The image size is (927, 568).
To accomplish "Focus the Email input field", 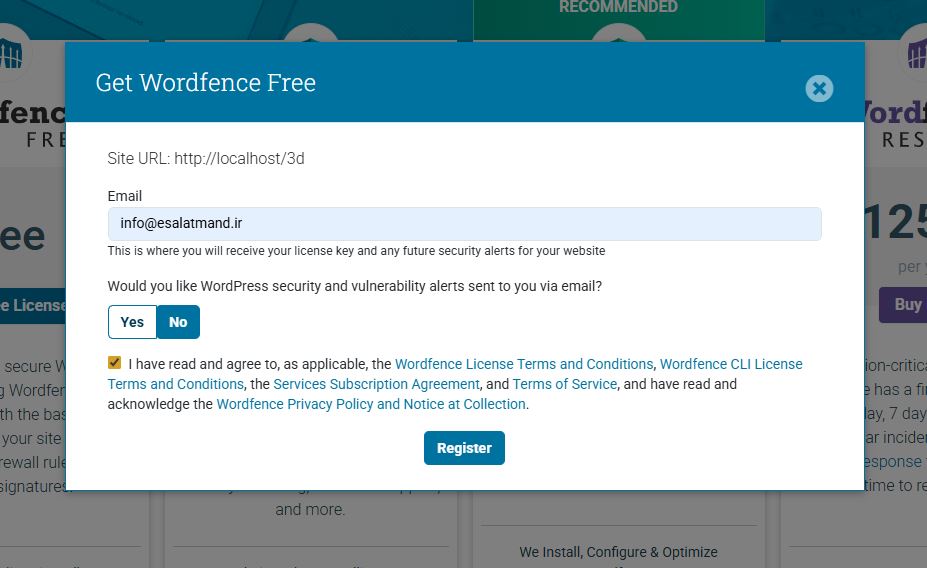I will coord(464,224).
